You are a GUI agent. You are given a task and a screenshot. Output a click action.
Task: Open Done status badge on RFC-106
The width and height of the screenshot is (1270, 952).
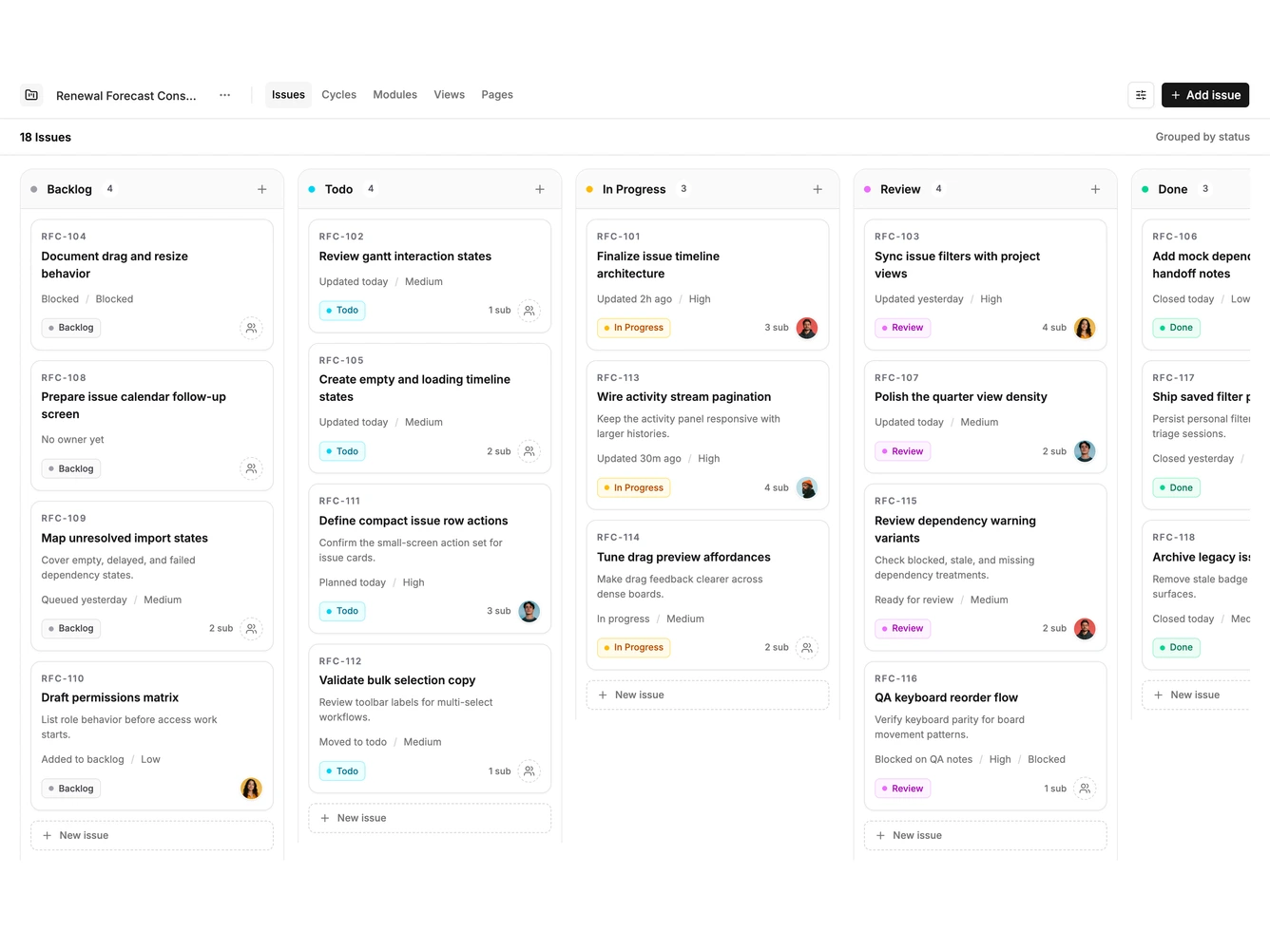point(1176,328)
